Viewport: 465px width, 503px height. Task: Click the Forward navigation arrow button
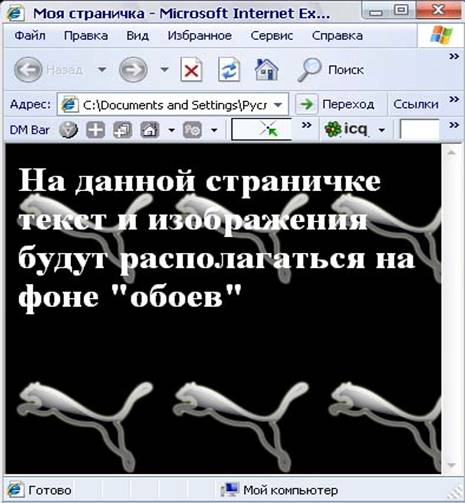pos(133,69)
